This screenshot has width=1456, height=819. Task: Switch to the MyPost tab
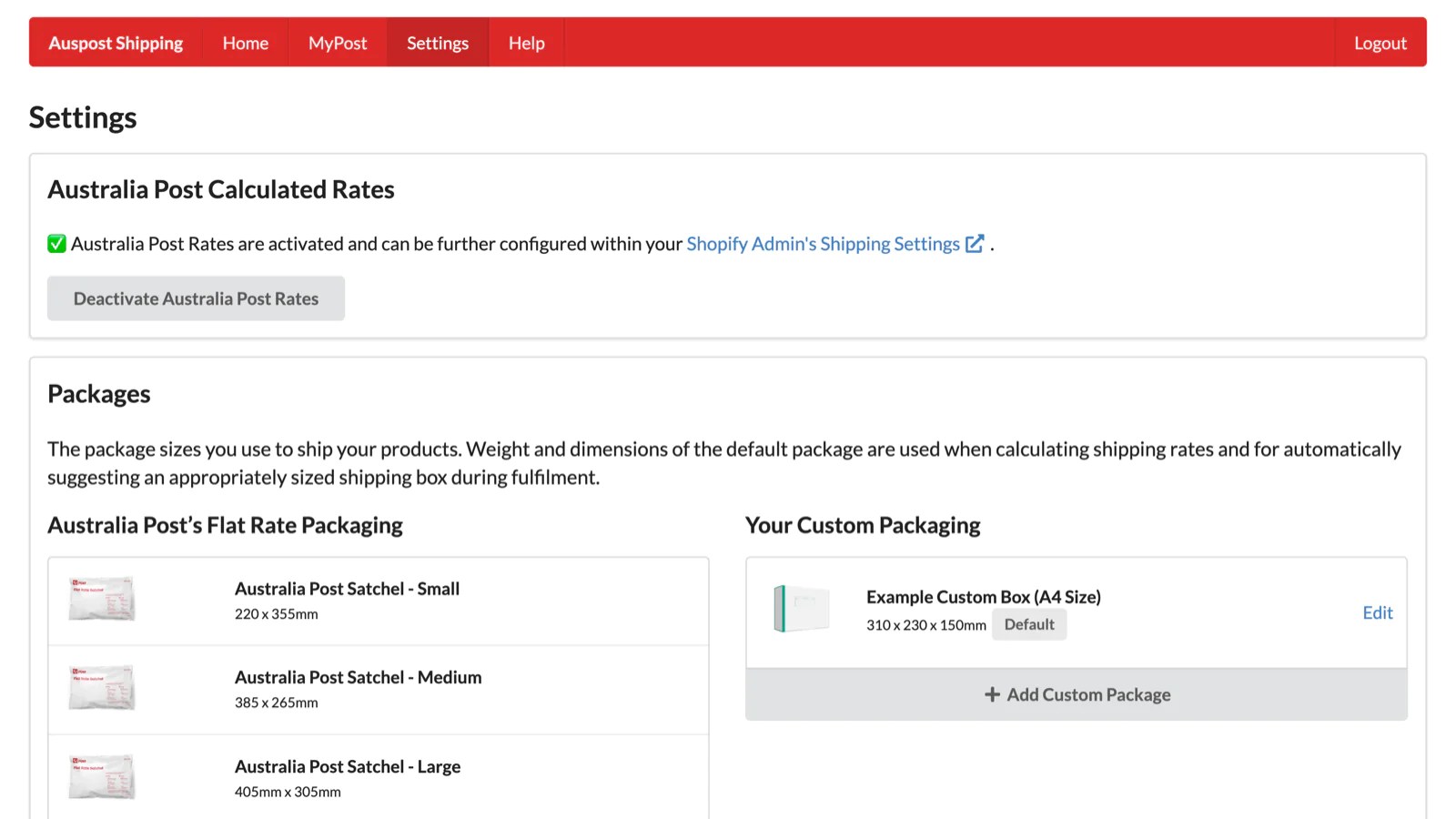337,42
